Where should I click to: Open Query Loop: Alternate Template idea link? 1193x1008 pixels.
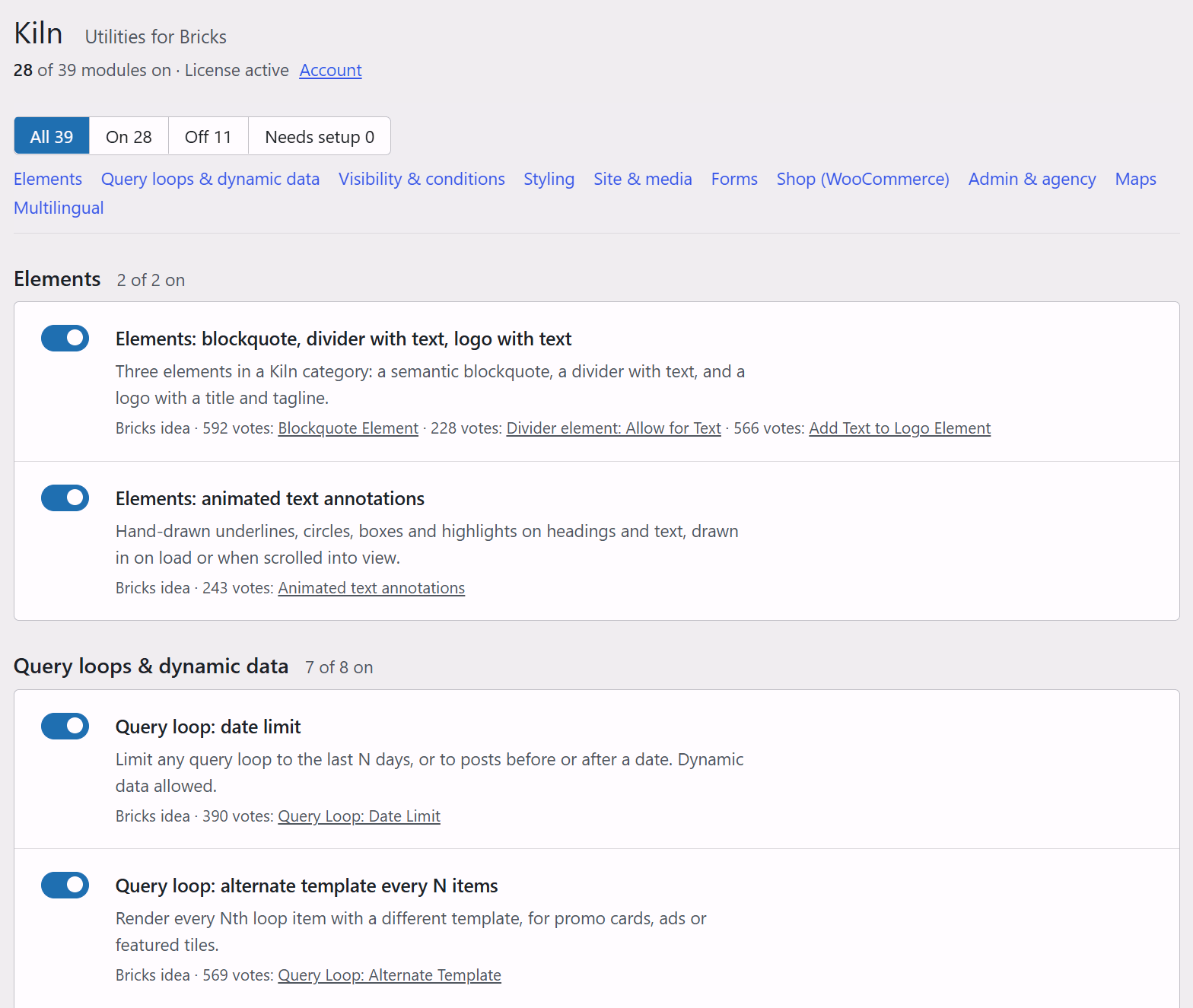pyautogui.click(x=390, y=975)
